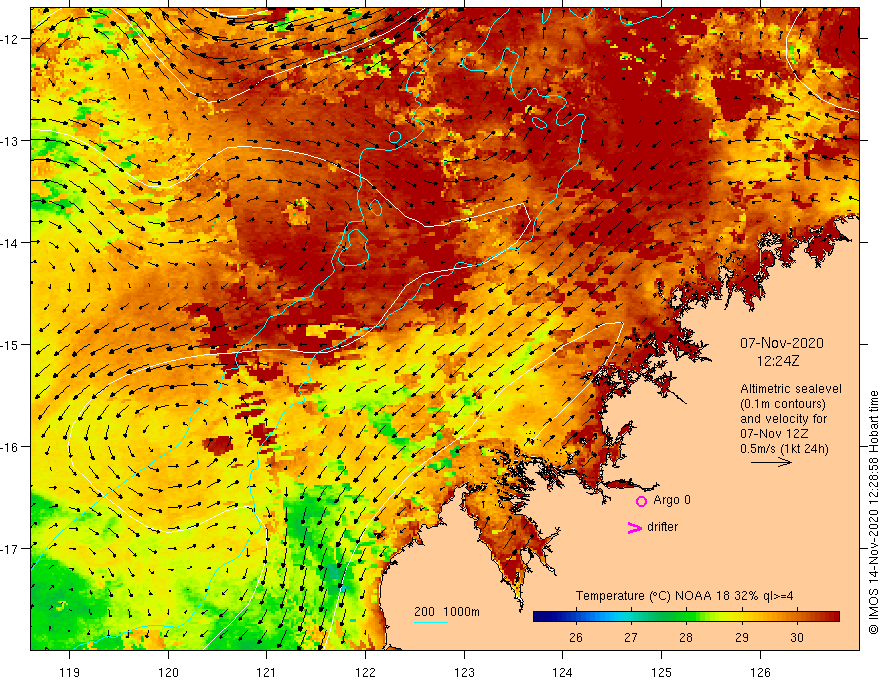
Task: Click the '07-Nov-2020' date text
Action: click(782, 343)
